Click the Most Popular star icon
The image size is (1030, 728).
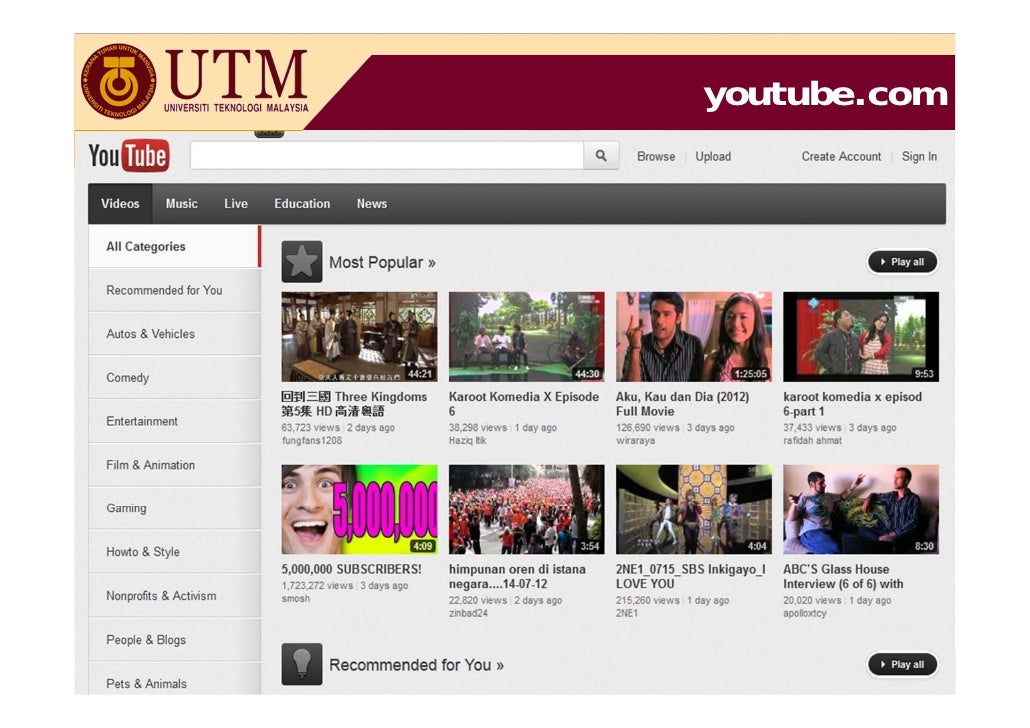click(302, 262)
